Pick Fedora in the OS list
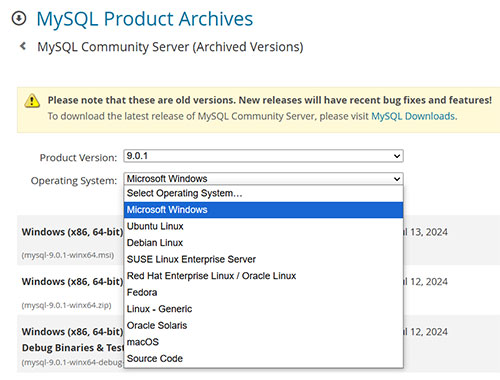Viewport: 500px width, 380px height. (x=263, y=292)
